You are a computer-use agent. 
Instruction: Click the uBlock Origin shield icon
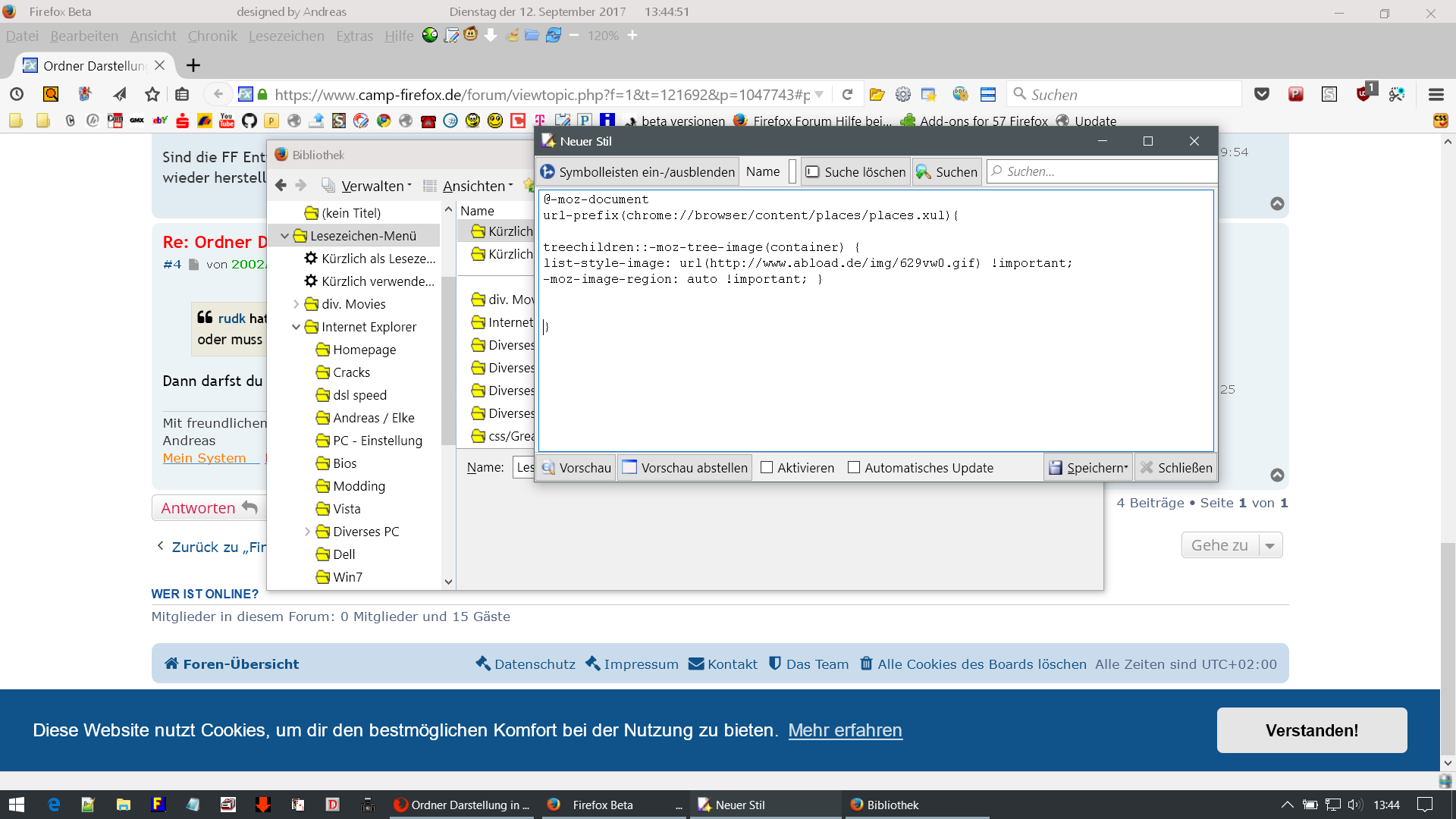point(1364,94)
